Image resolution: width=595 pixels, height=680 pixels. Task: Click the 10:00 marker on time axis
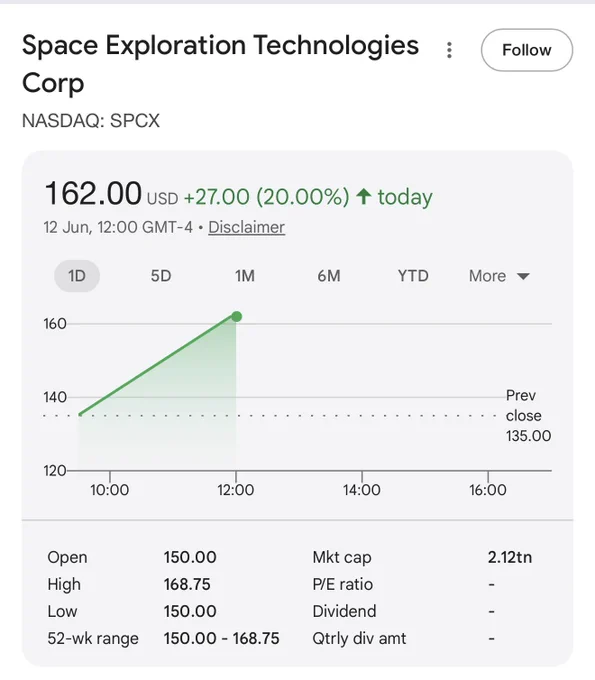(109, 490)
